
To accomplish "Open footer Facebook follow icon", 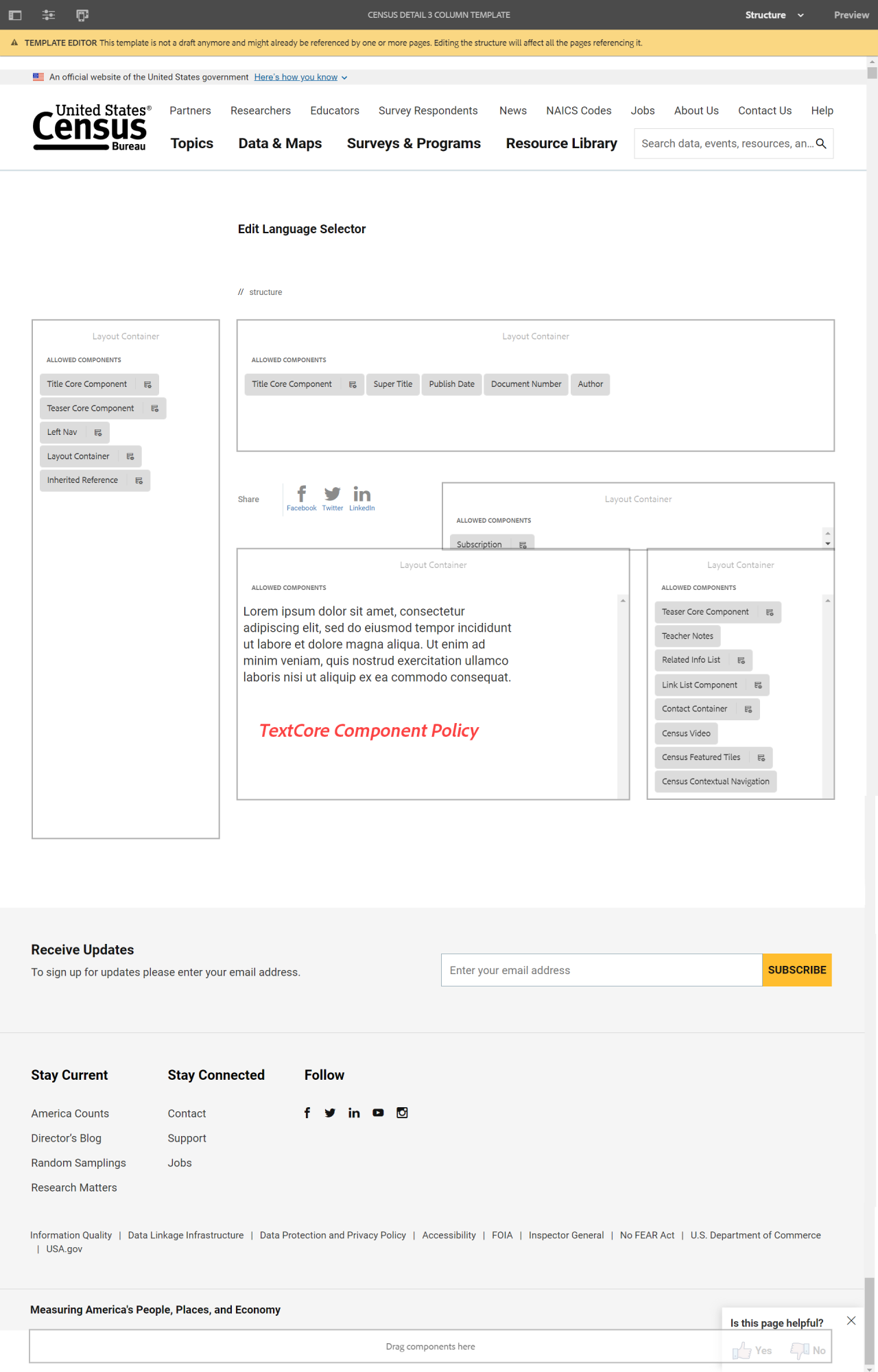I will click(307, 1113).
